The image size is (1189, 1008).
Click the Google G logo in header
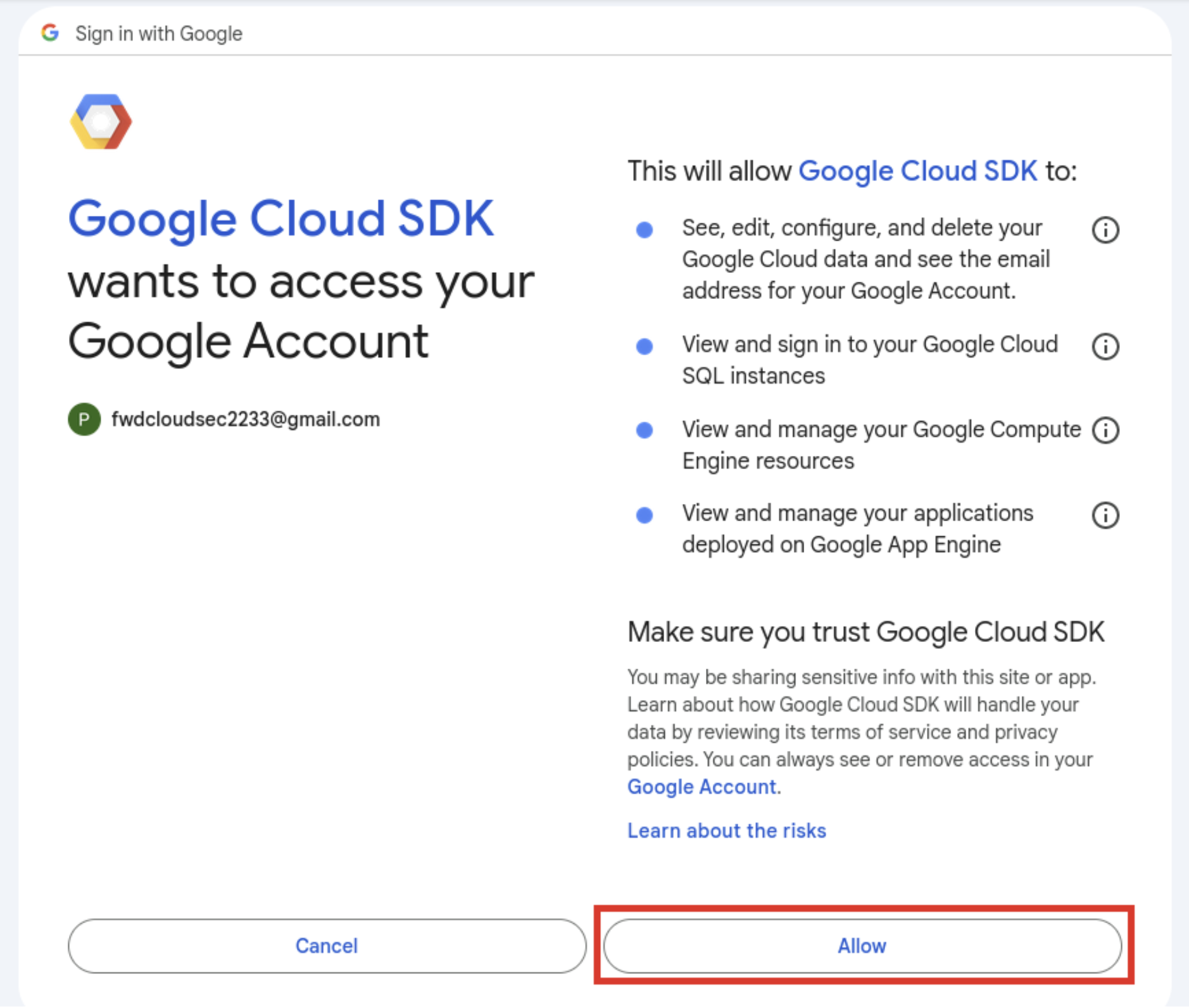click(50, 33)
